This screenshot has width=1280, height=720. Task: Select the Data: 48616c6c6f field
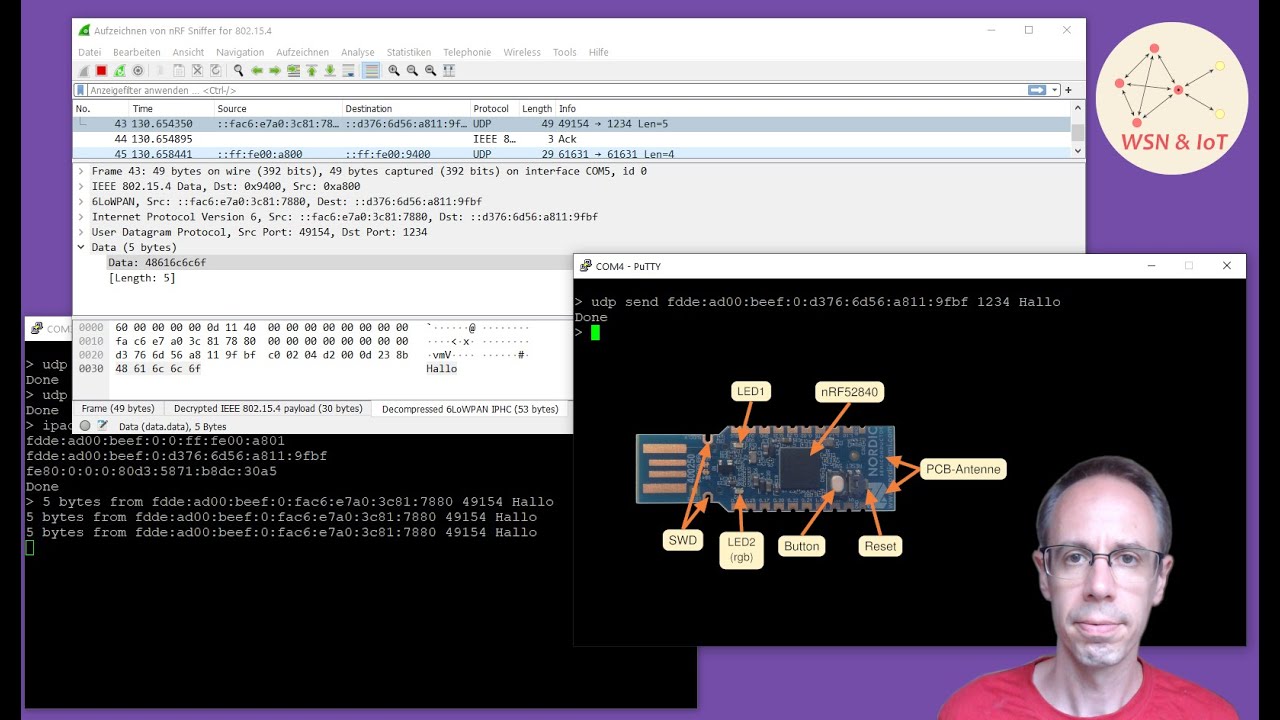pos(157,262)
